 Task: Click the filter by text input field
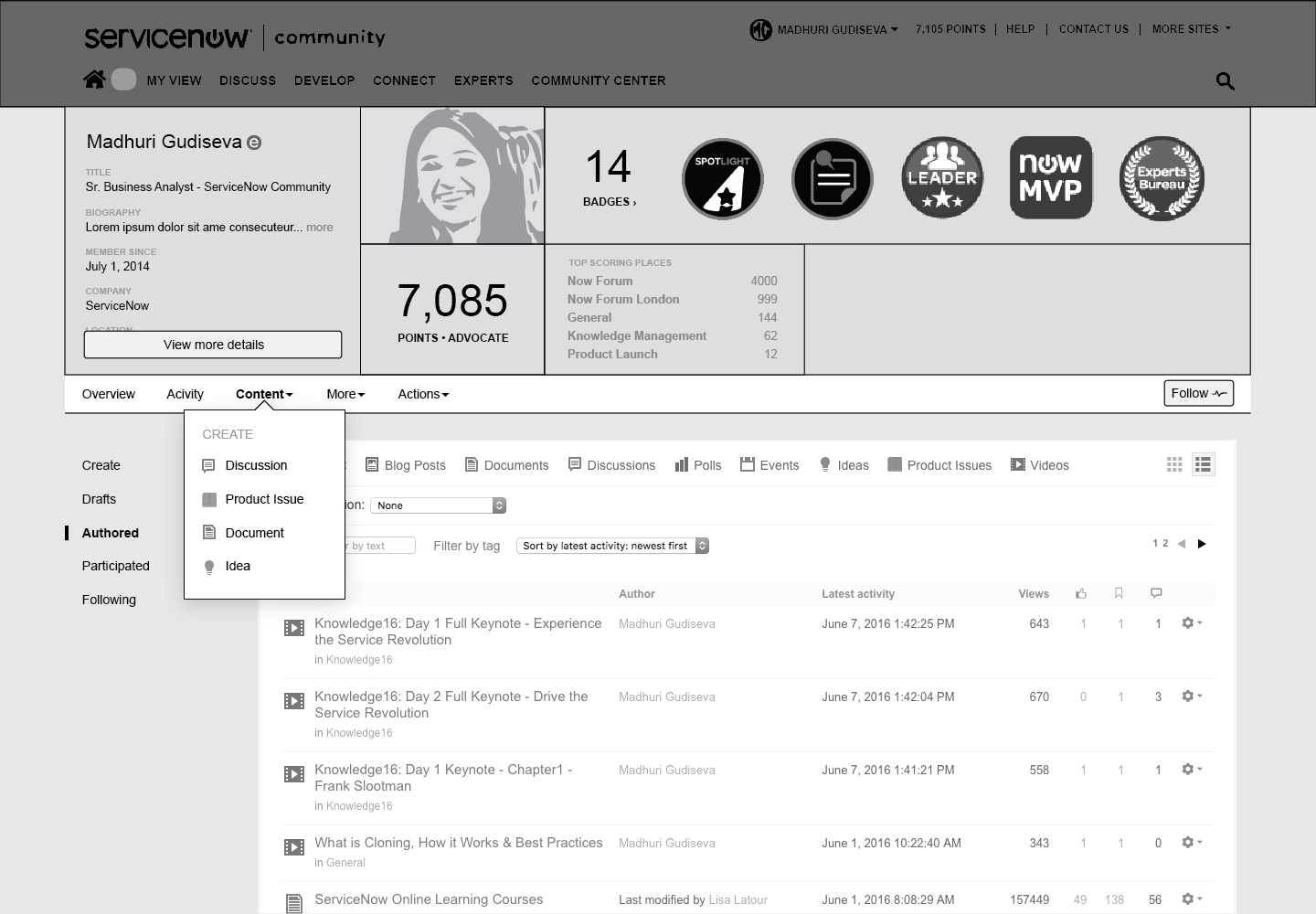[380, 546]
